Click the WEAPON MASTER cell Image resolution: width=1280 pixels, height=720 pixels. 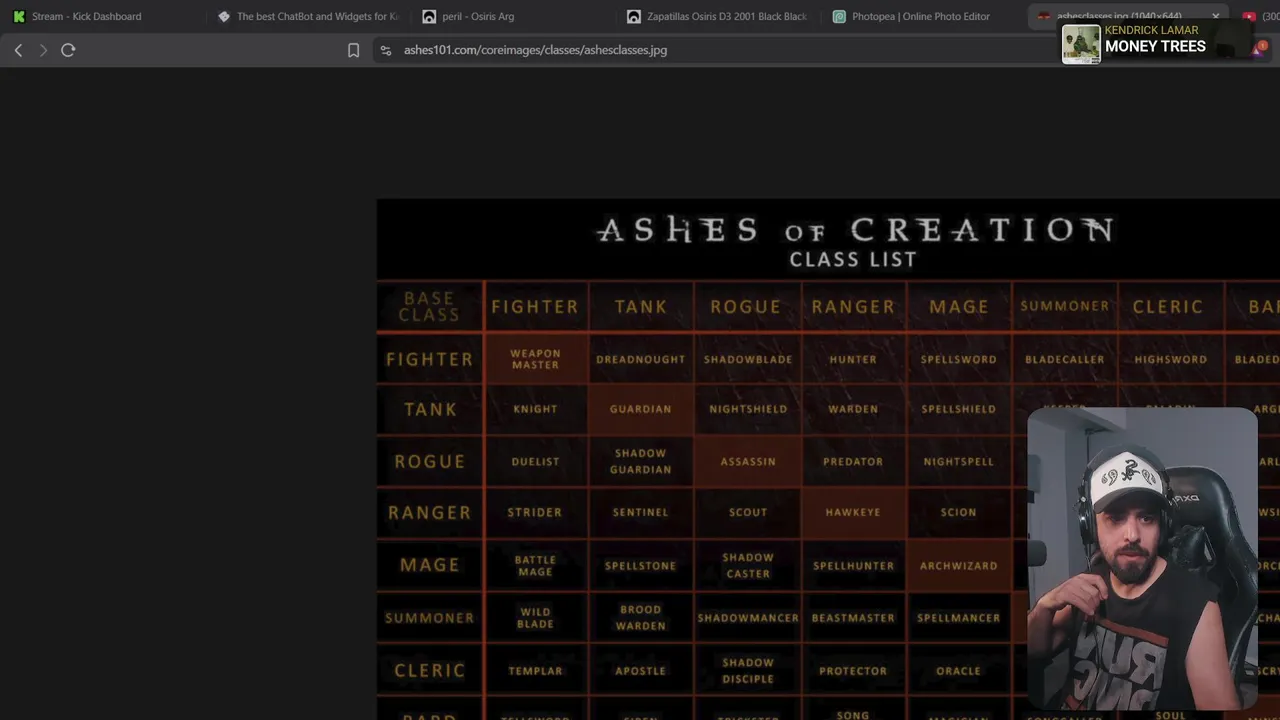coord(535,359)
